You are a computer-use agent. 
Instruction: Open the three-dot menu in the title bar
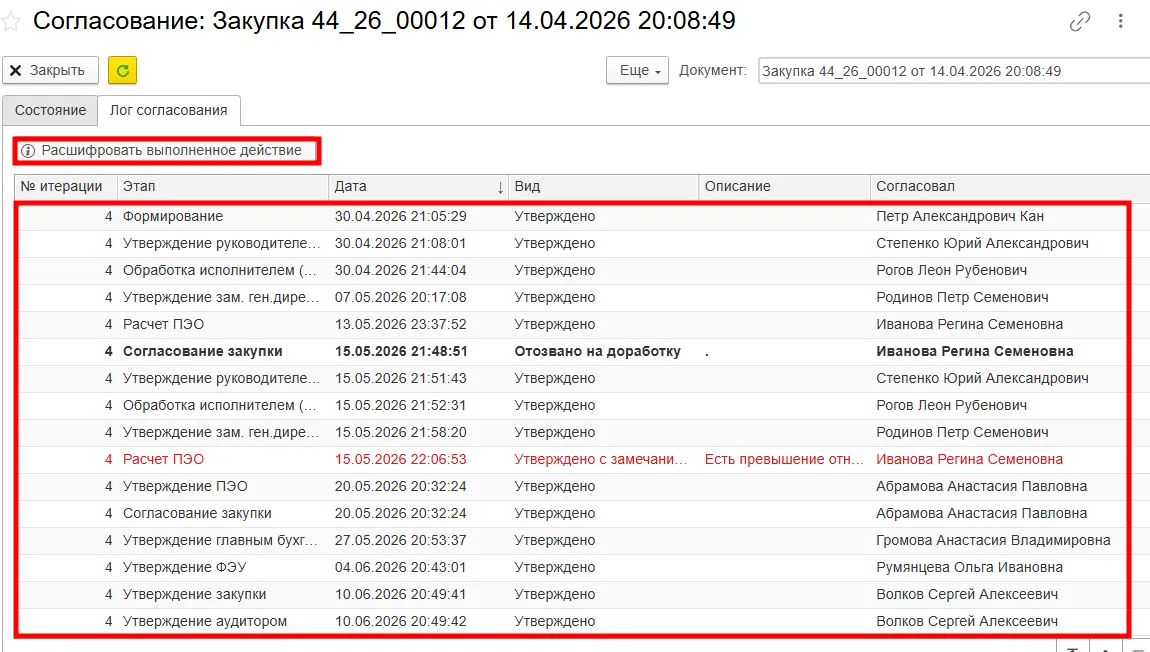(x=1121, y=22)
